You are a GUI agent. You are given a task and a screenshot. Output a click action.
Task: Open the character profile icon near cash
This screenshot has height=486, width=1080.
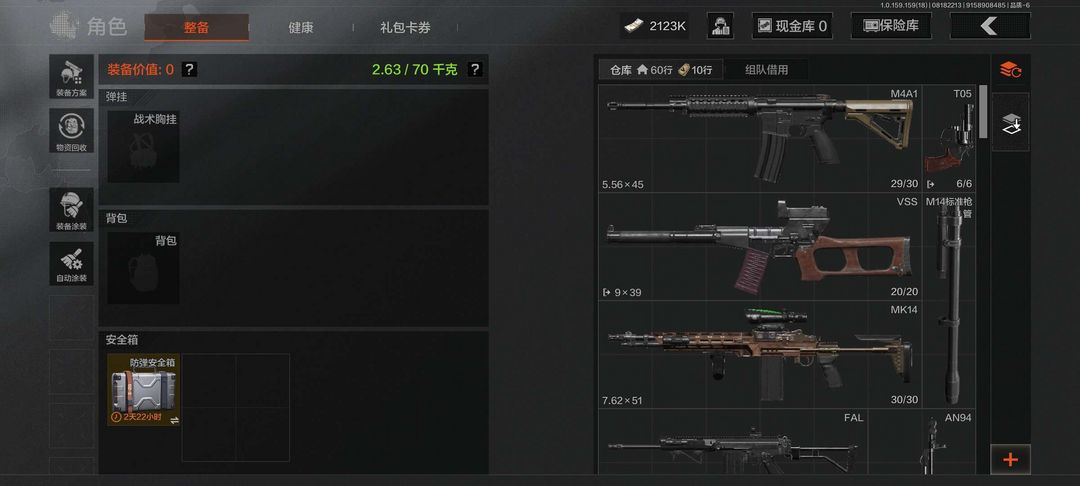tap(720, 26)
